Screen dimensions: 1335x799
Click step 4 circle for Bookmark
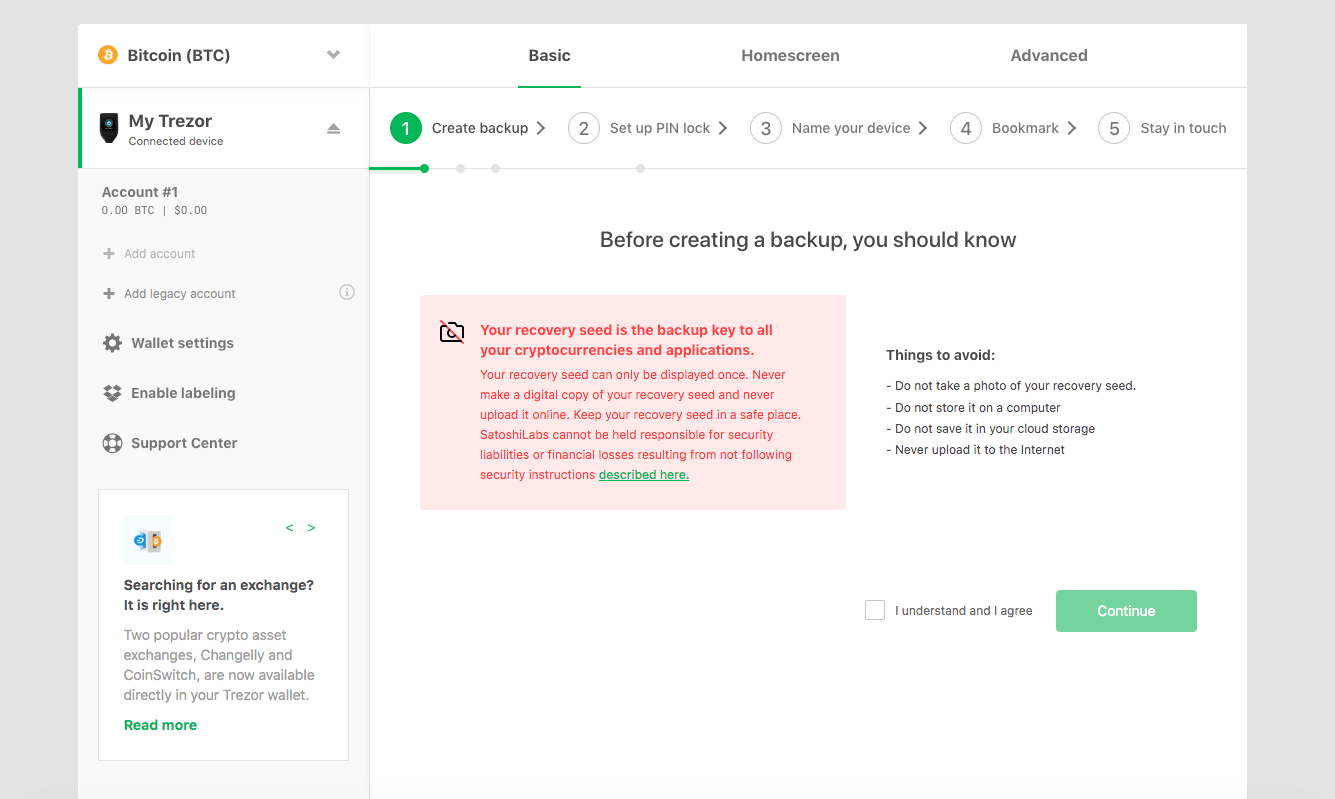click(966, 128)
